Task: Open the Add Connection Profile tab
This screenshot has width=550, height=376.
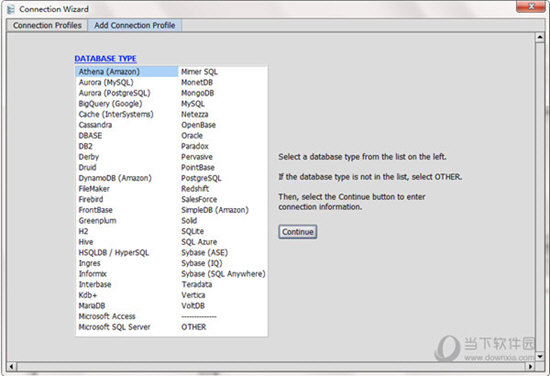Action: point(135,26)
